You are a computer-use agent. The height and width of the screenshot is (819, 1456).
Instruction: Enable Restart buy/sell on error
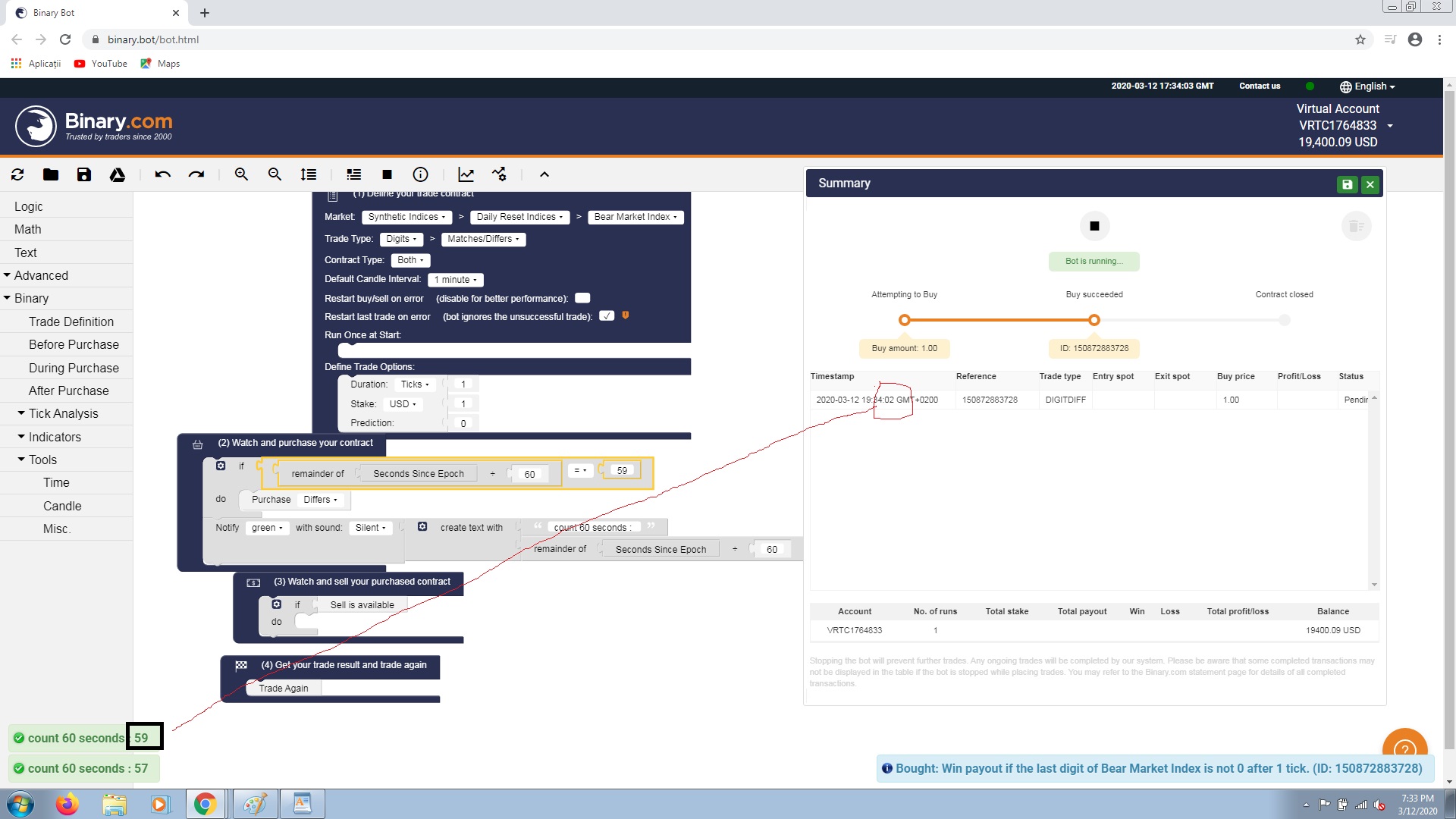click(582, 298)
